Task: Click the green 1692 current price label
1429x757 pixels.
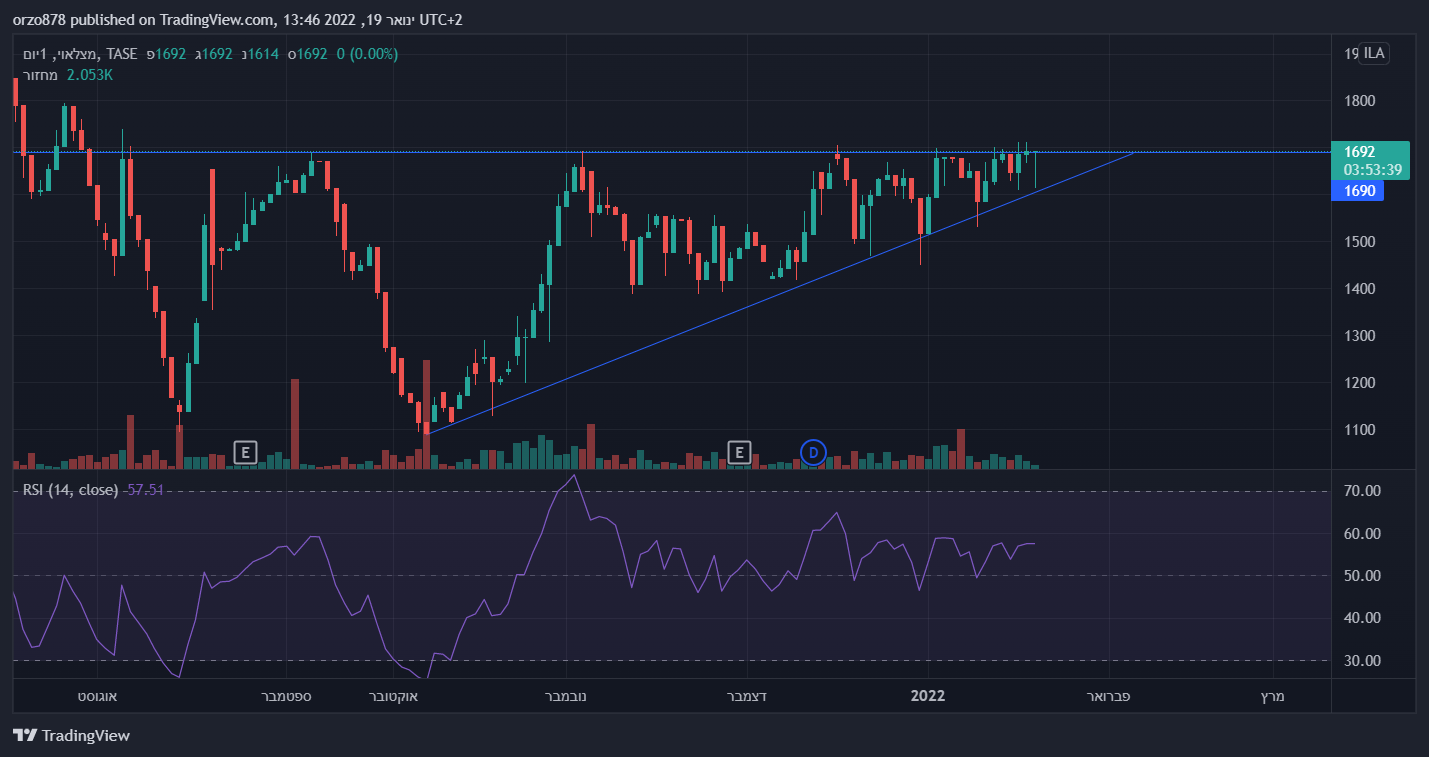Action: coord(1371,160)
